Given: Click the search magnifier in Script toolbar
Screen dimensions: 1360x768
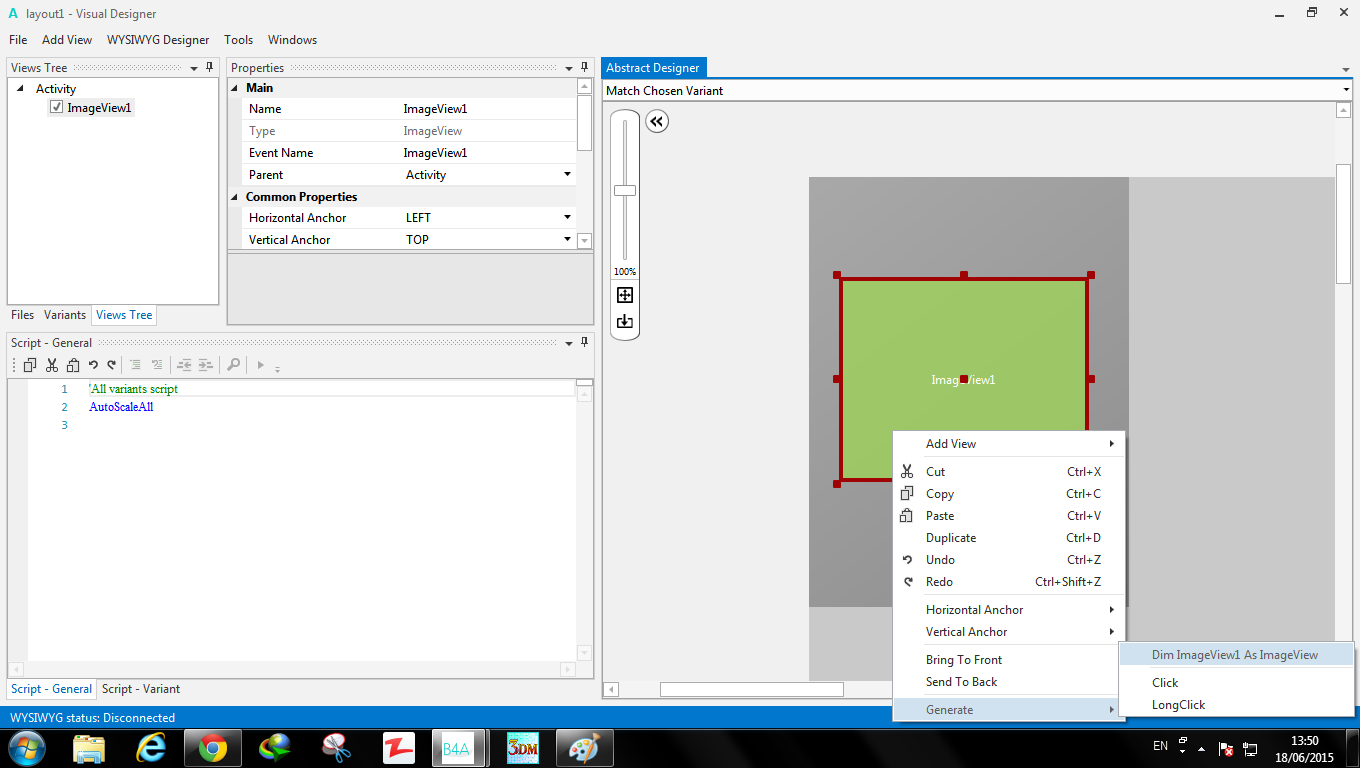Looking at the screenshot, I should click(233, 365).
